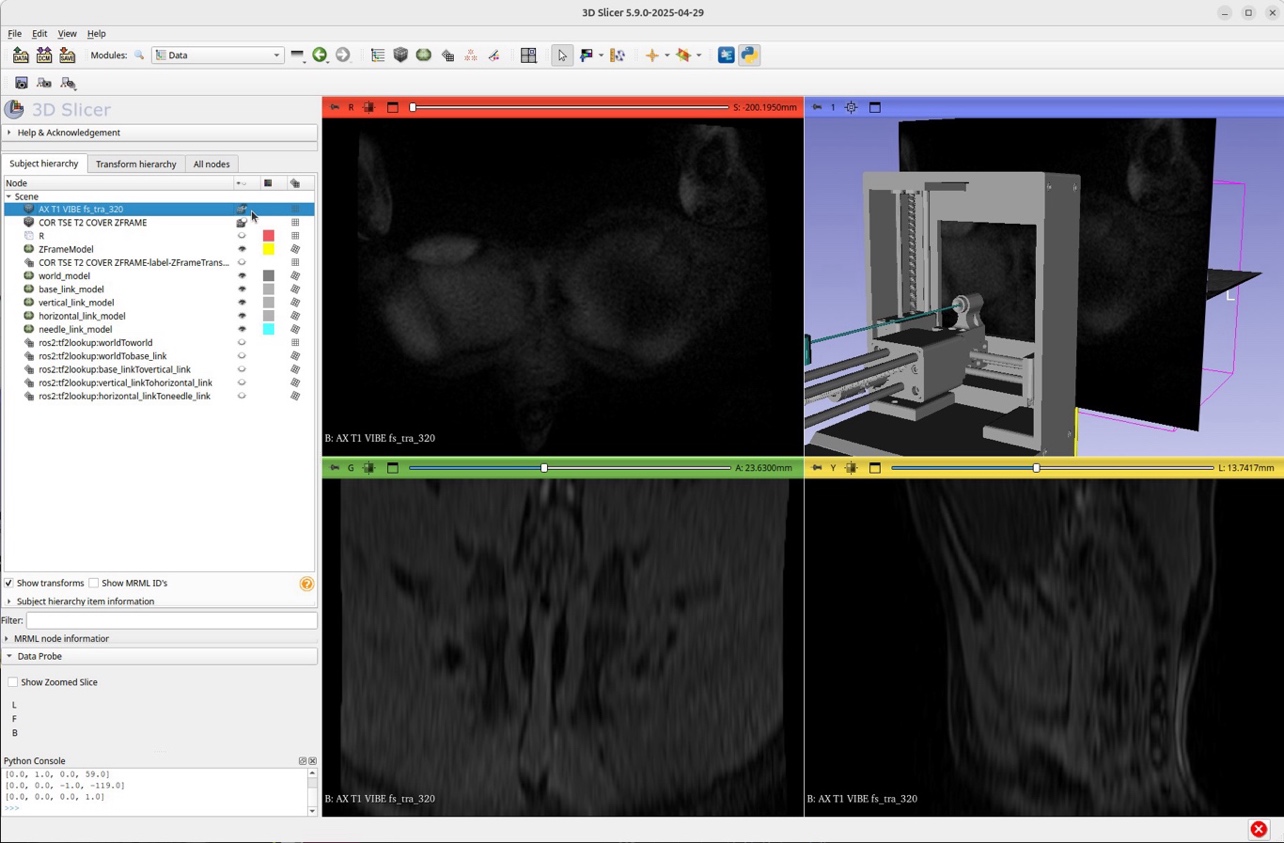Open the View menu

(67, 34)
